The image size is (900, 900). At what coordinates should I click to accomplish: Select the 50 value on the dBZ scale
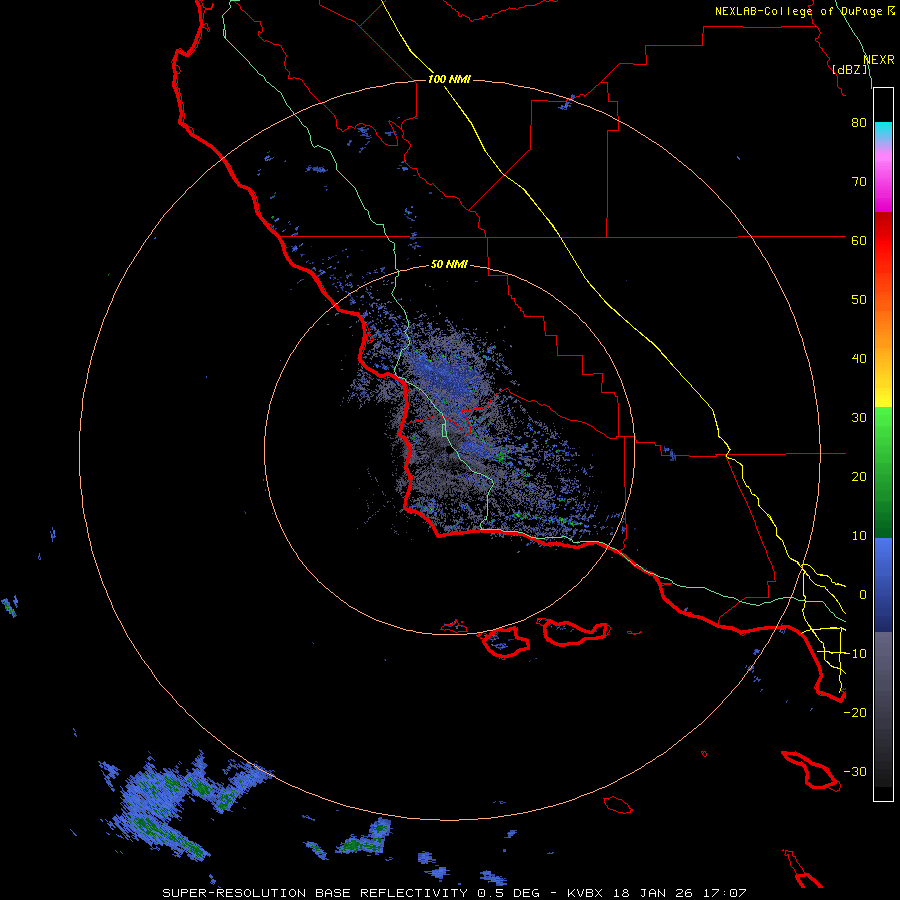[x=859, y=300]
